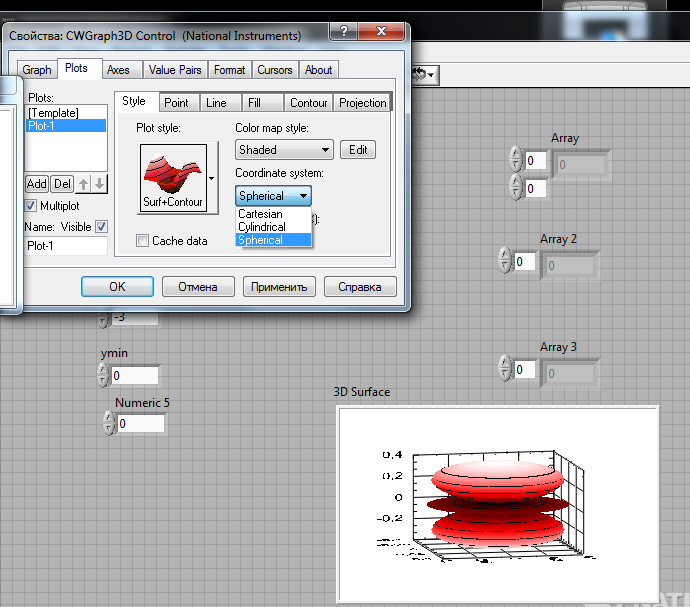Switch to the Axes tab
Viewport: 690px width, 607px height.
(118, 70)
